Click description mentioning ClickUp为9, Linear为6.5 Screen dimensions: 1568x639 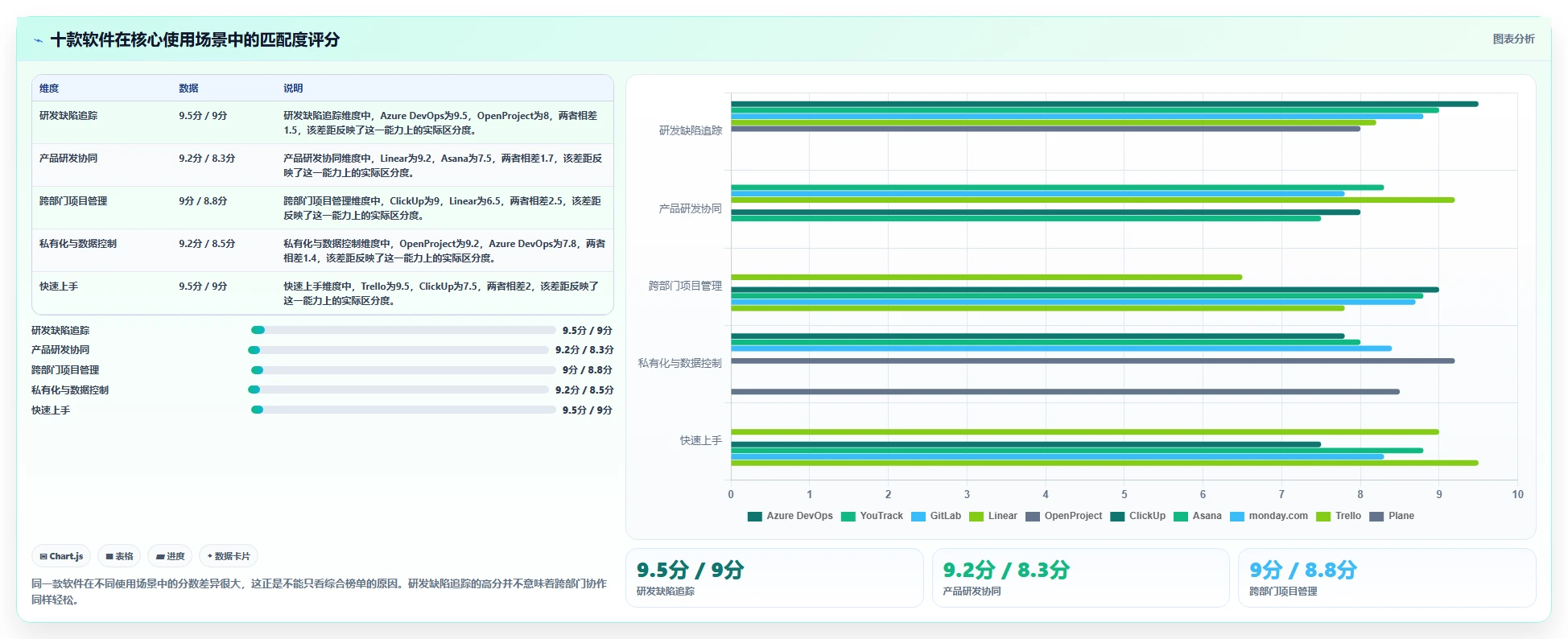[443, 208]
